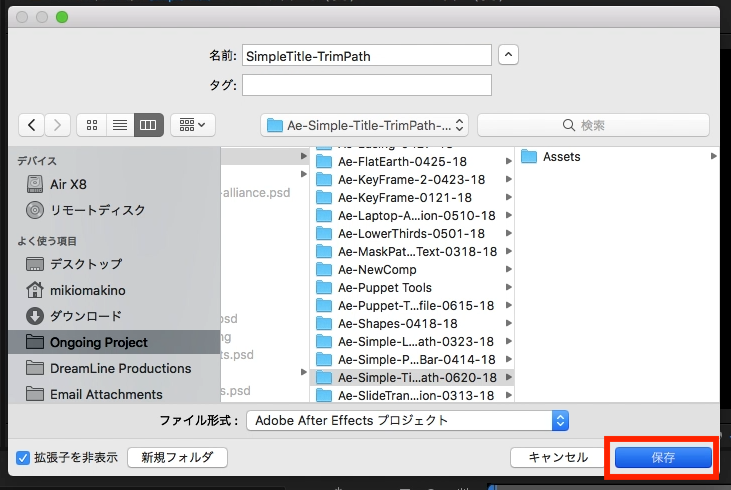Open the ダウンロード sidebar folder
Image resolution: width=731 pixels, height=490 pixels.
[x=86, y=316]
